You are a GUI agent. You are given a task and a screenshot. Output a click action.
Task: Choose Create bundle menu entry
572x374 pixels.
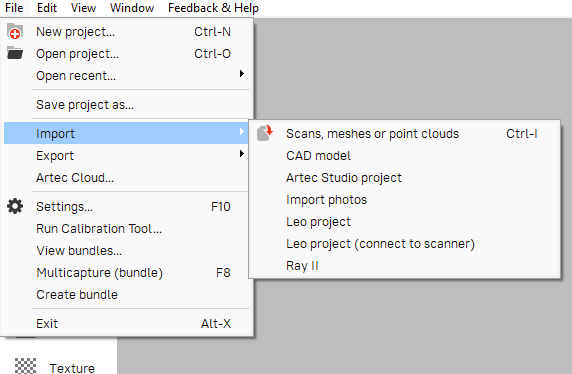point(127,294)
